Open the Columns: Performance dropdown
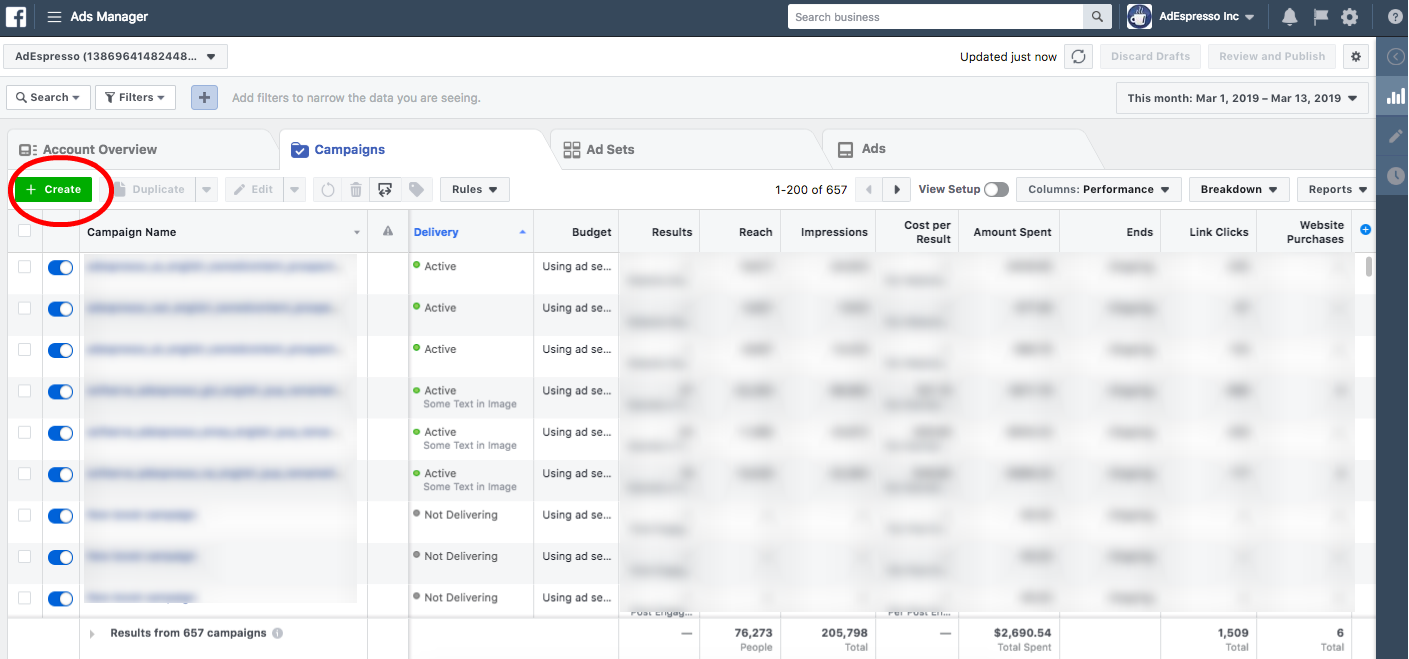The image size is (1409, 659). point(1099,189)
